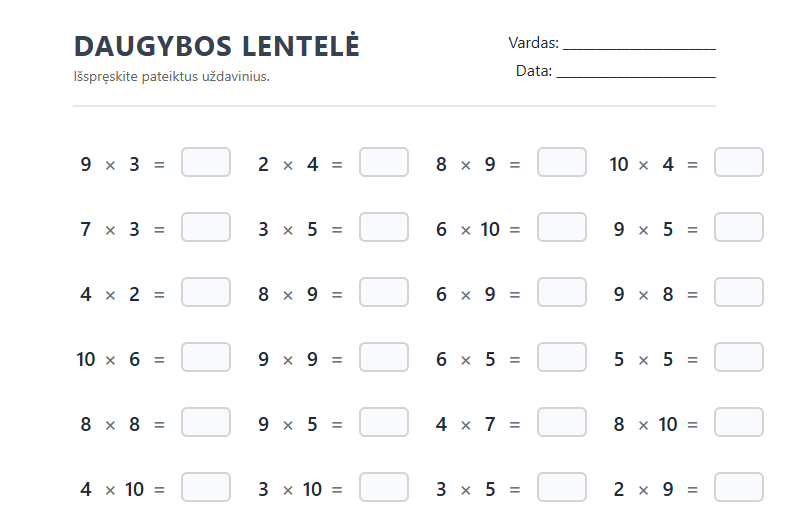The height and width of the screenshot is (519, 790).
Task: Click the answer box for 10 × 4
Action: (739, 163)
